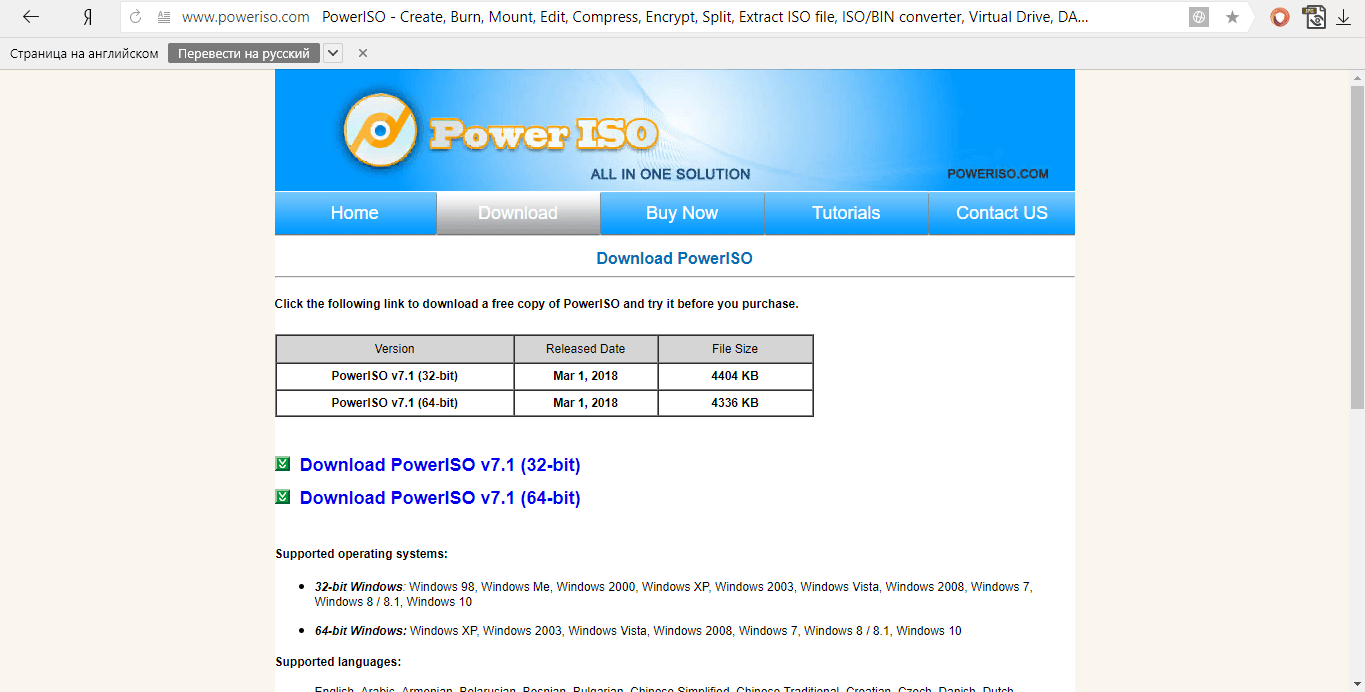Screen dimensions: 1365x692
Task: Click Mar 1, 2018 in the 64-bit row
Action: (586, 403)
